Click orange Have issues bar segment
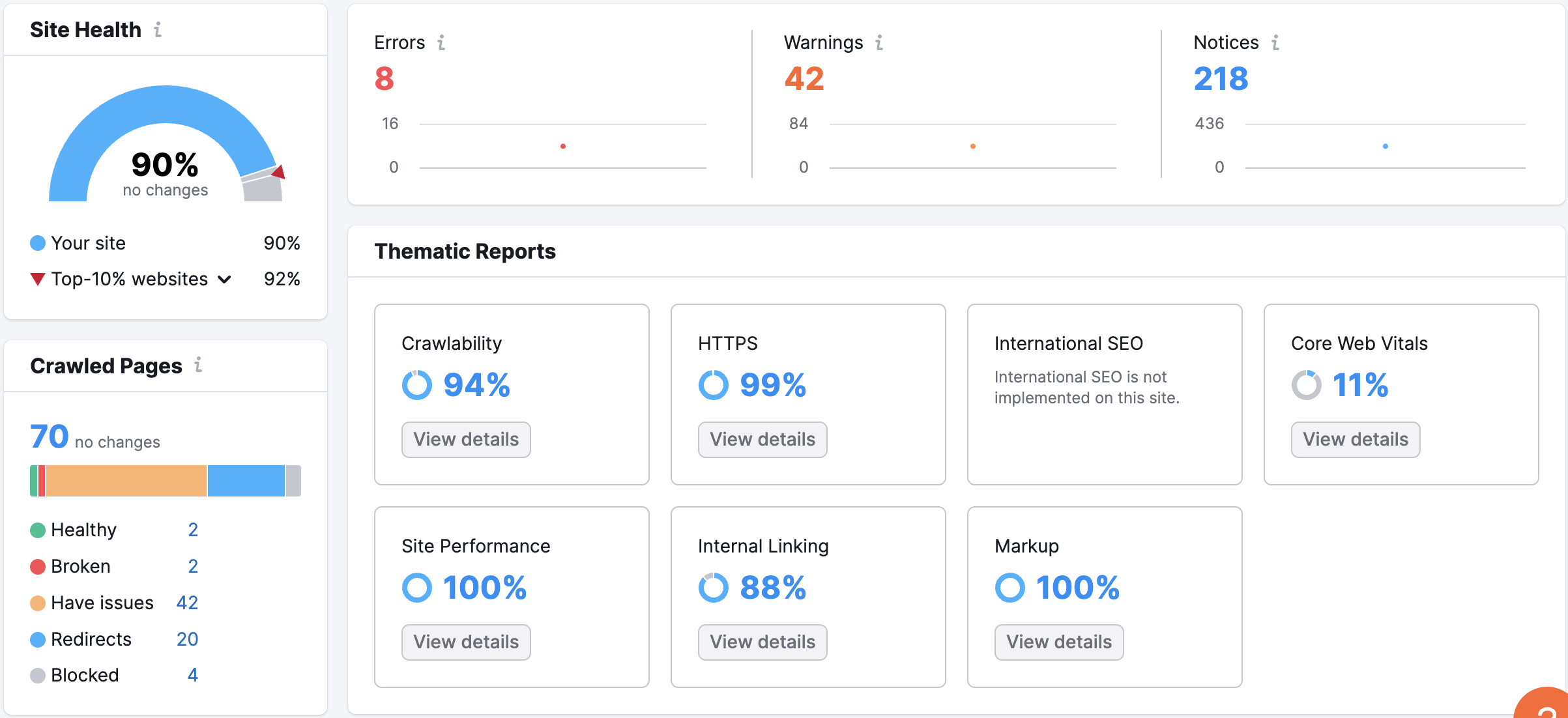The width and height of the screenshot is (1568, 718). point(126,481)
